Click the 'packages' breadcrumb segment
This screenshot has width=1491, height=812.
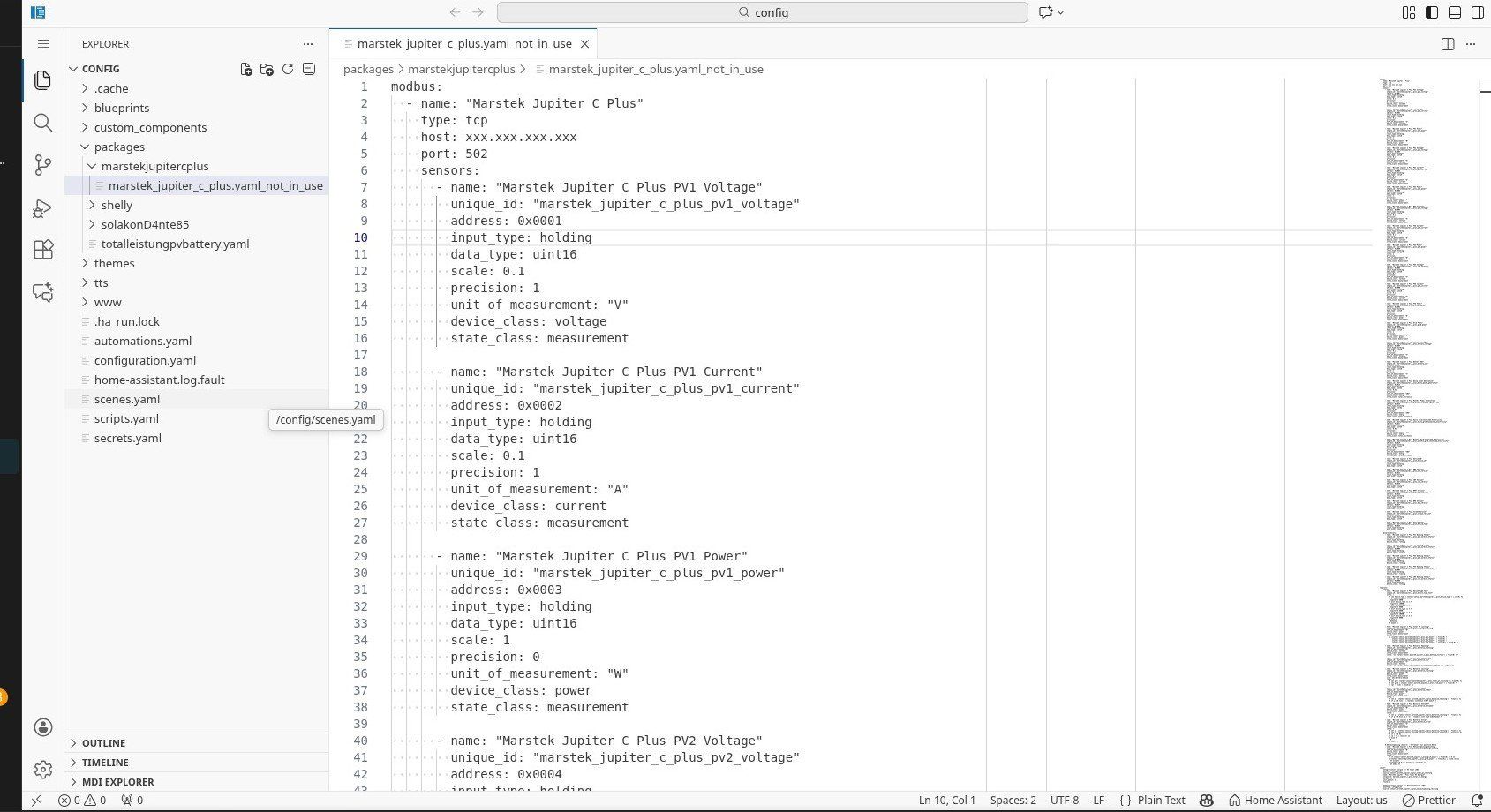tap(368, 69)
